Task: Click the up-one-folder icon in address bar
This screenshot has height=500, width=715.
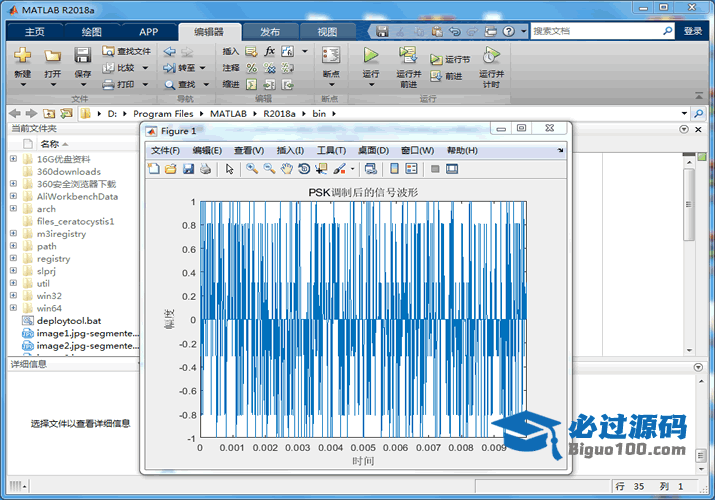Action: click(x=49, y=113)
